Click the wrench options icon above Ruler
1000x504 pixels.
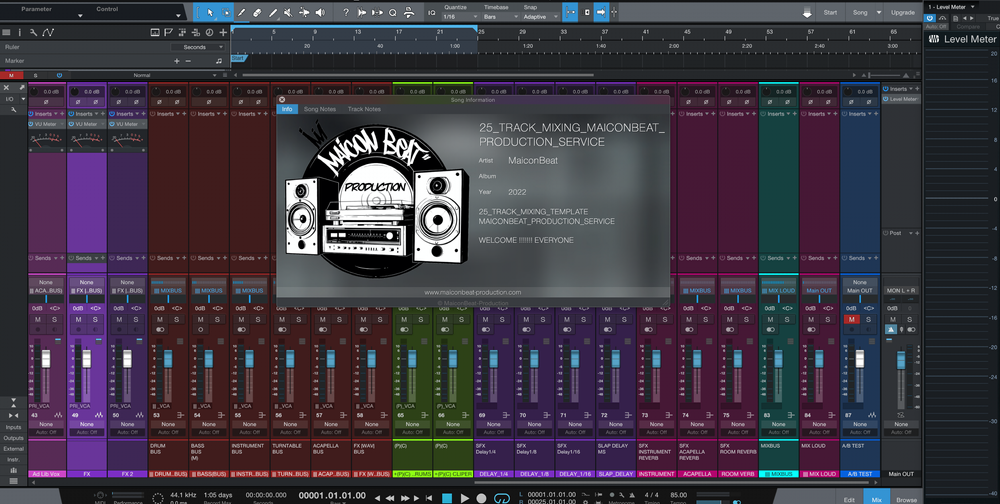(33, 32)
